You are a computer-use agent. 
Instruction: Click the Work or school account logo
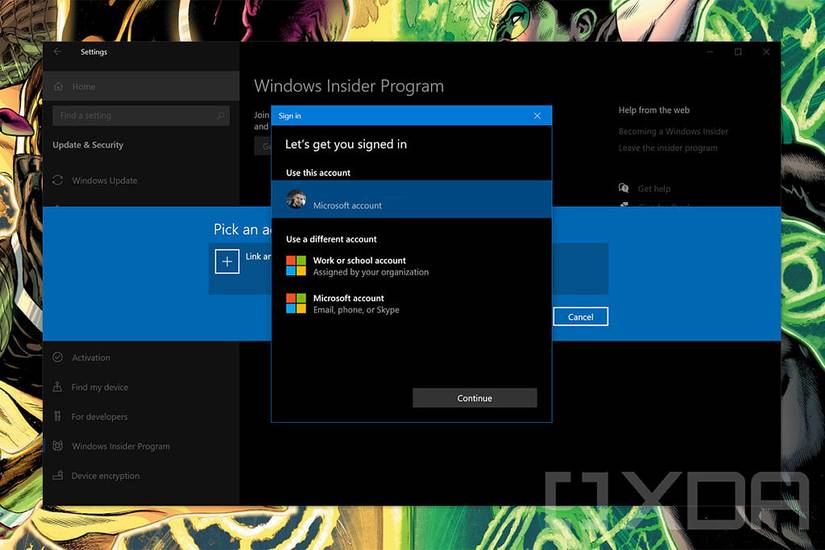296,266
